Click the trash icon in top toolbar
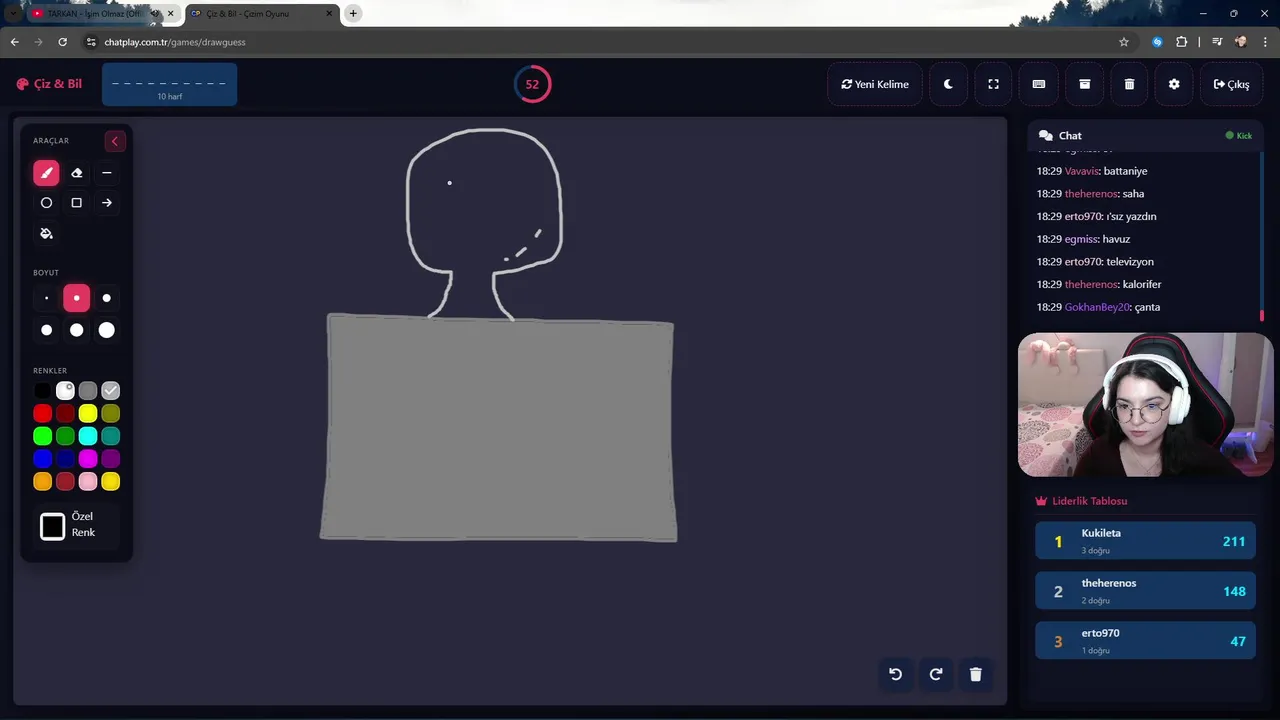 click(1129, 84)
